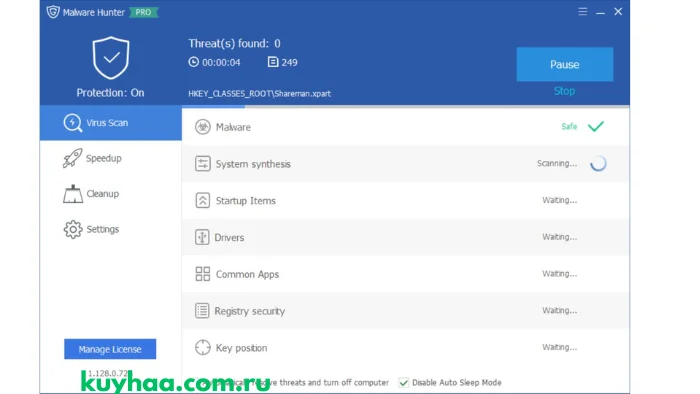Click the System synthesis sliders icon
This screenshot has height=394, width=700.
203,164
